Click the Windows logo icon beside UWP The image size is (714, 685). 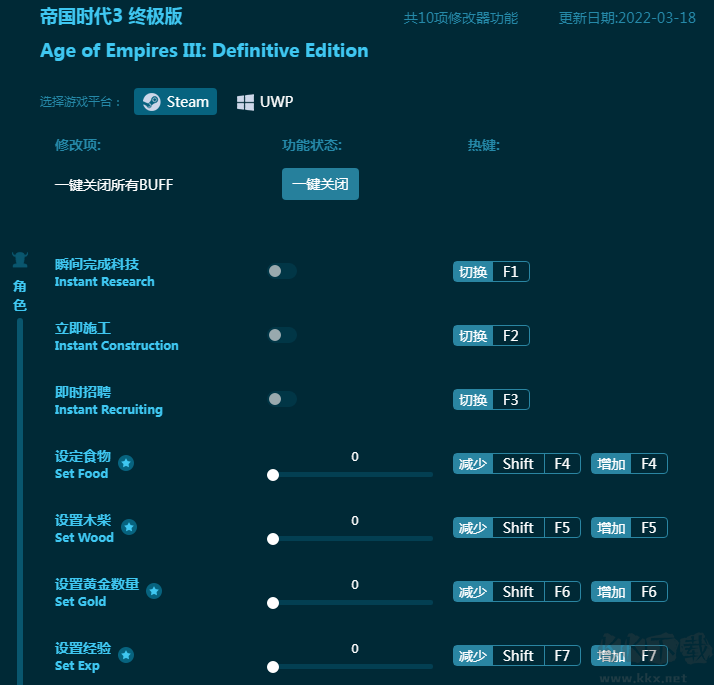tap(245, 102)
